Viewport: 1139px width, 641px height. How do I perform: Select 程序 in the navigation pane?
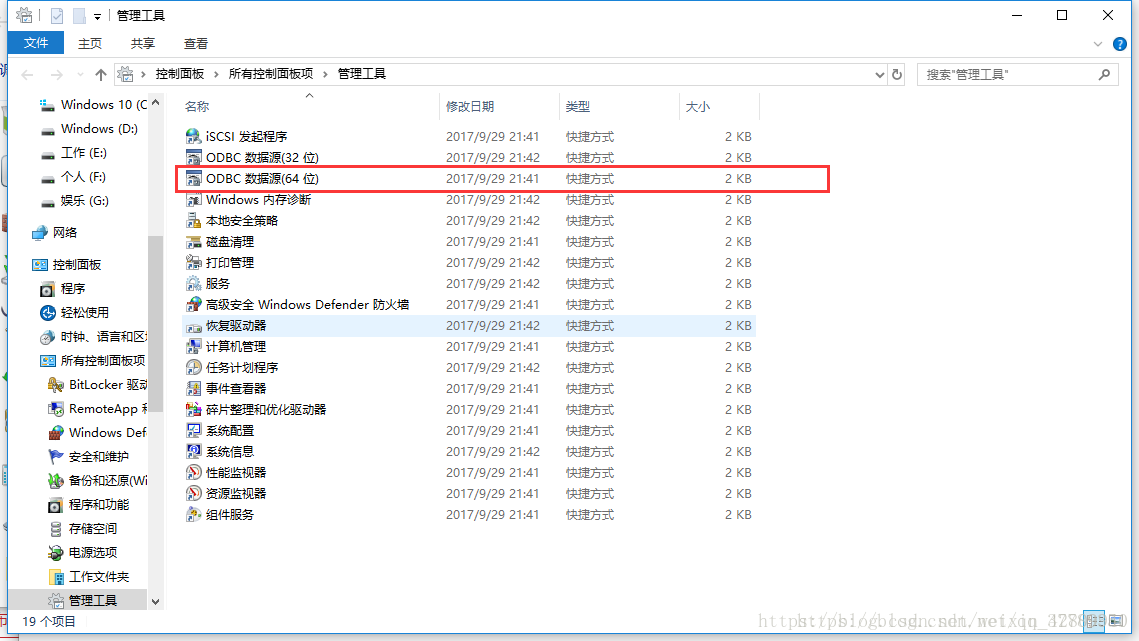[62, 289]
